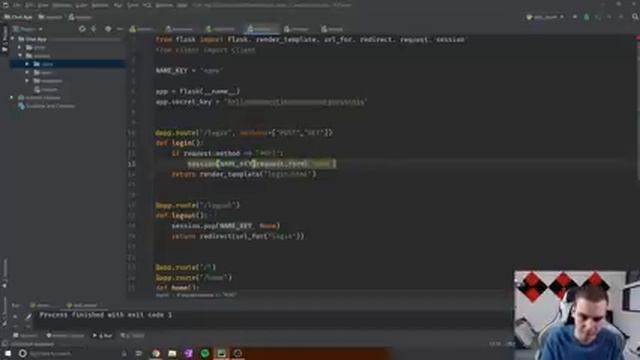Open the run configuration dropdown
Image resolution: width=640 pixels, height=360 pixels.
pyautogui.click(x=545, y=17)
